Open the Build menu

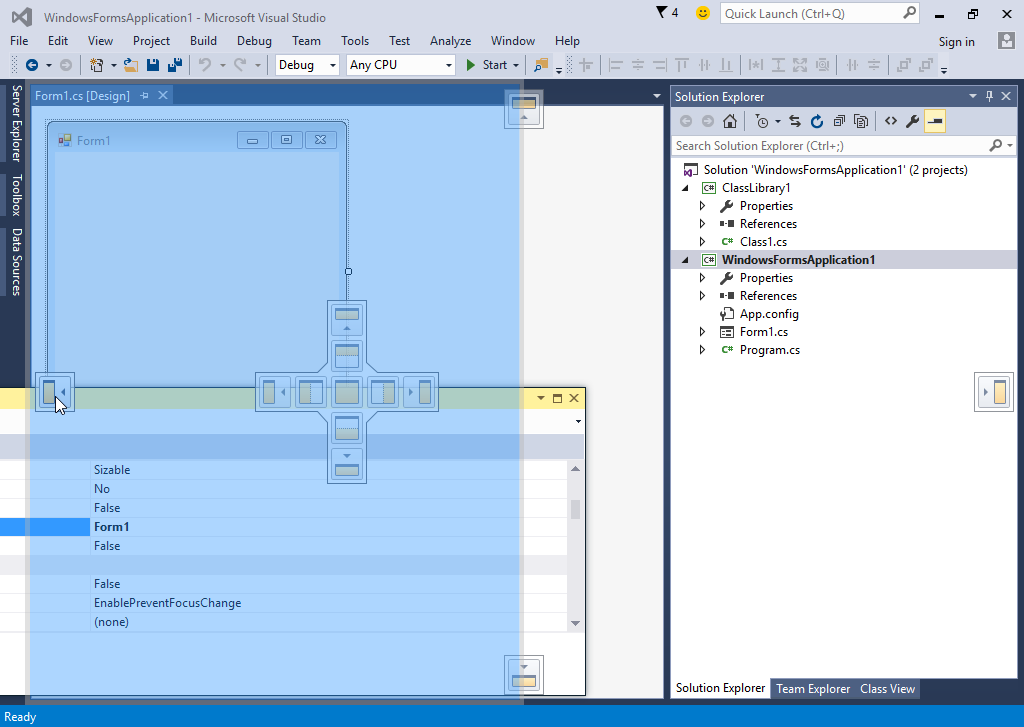click(203, 40)
